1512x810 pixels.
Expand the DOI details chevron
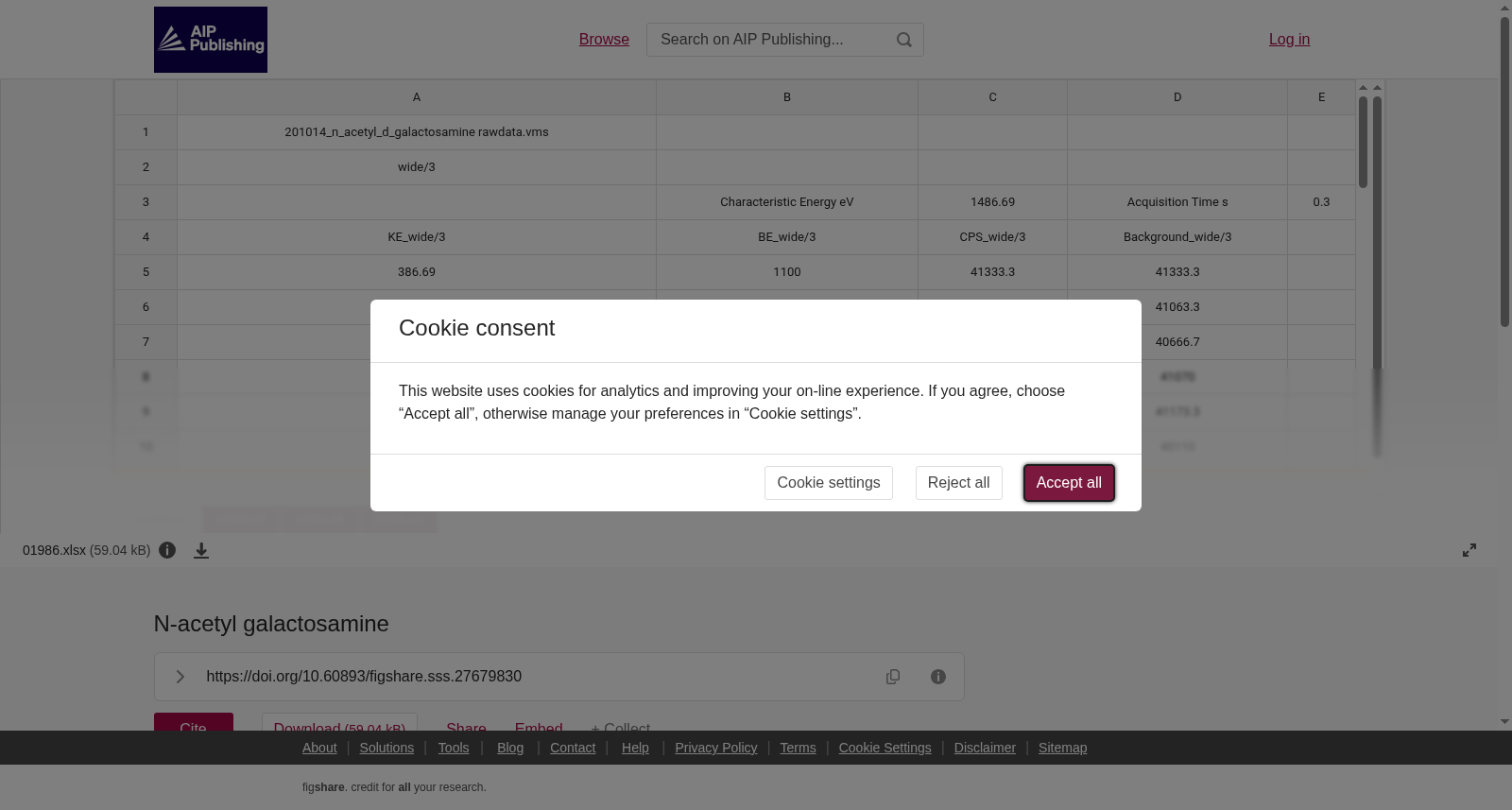pyautogui.click(x=180, y=677)
